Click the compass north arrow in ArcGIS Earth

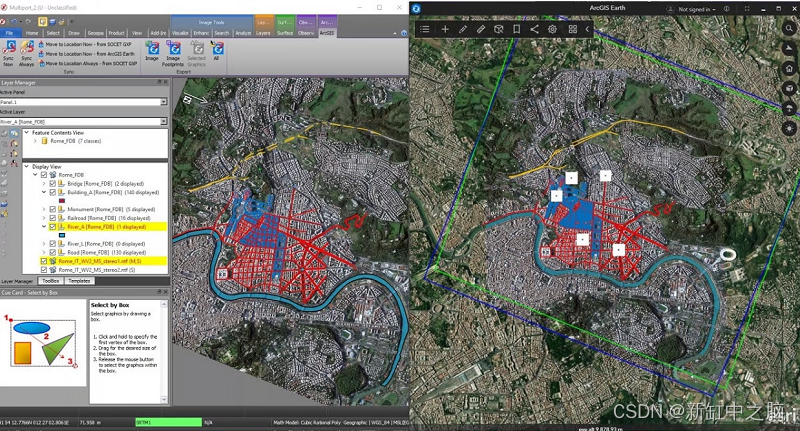789,48
